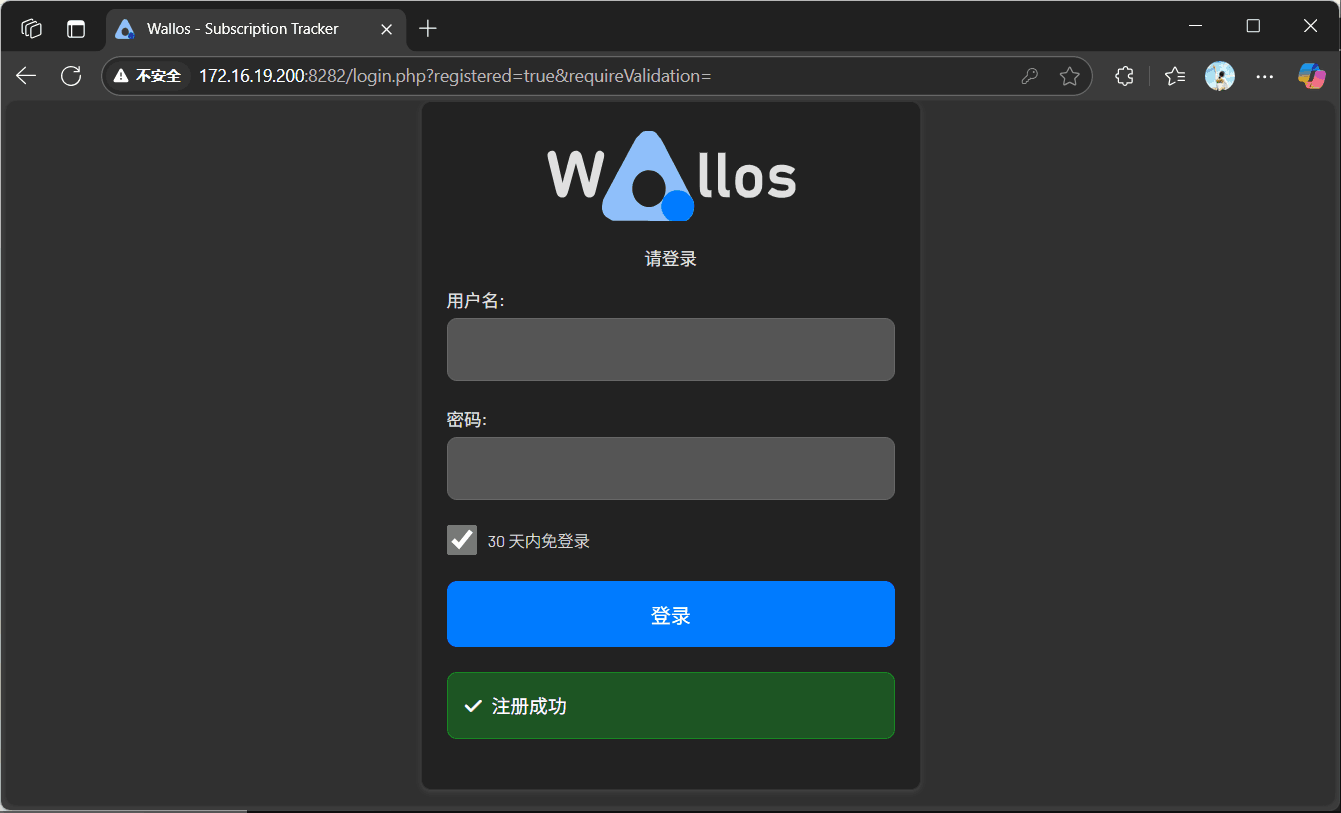This screenshot has height=813, width=1341.
Task: Reload the page with refresh icon
Action: (x=71, y=76)
